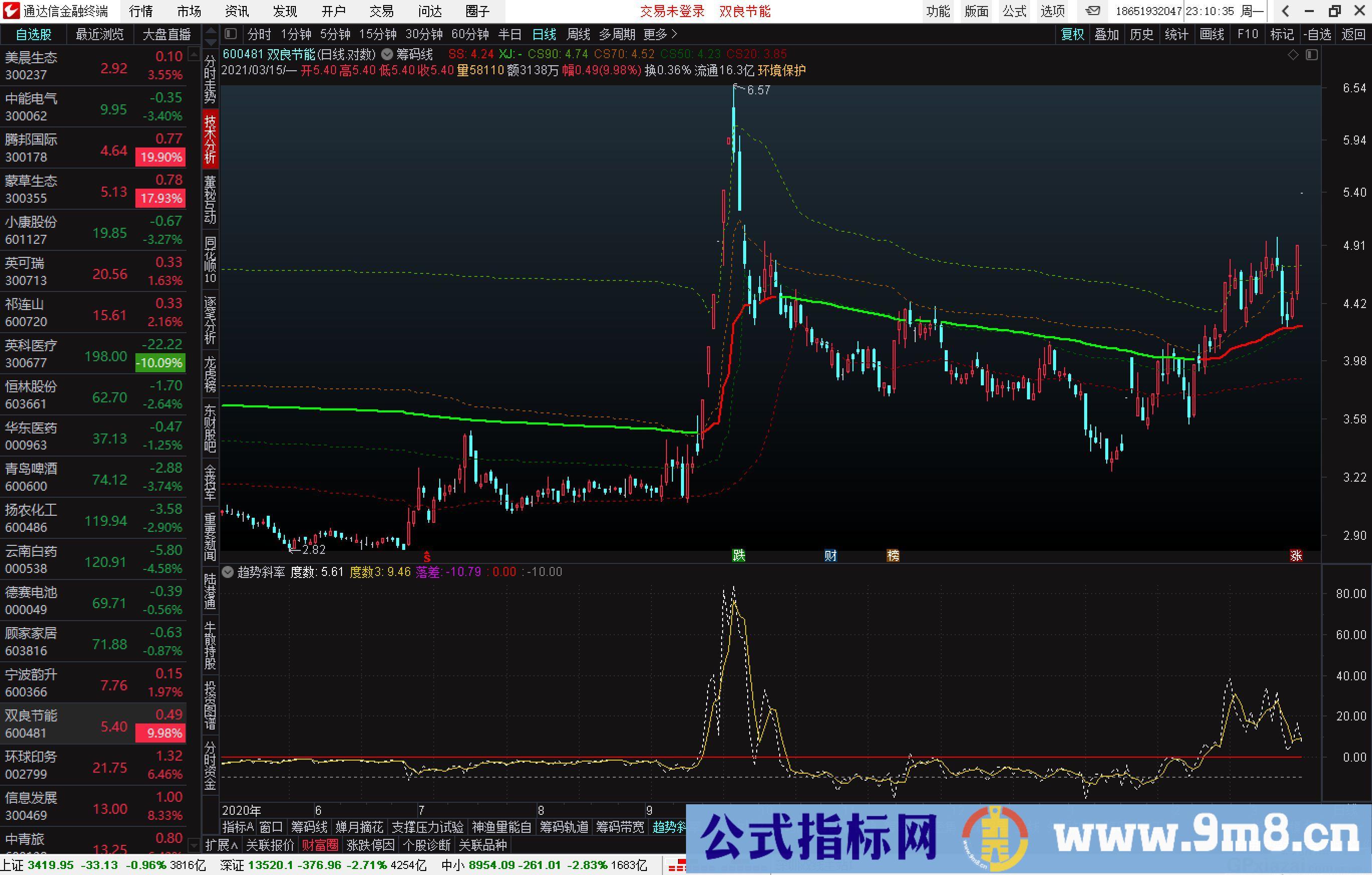Click the 财 marker on chart timeline
The width and height of the screenshot is (1372, 875).
point(831,555)
